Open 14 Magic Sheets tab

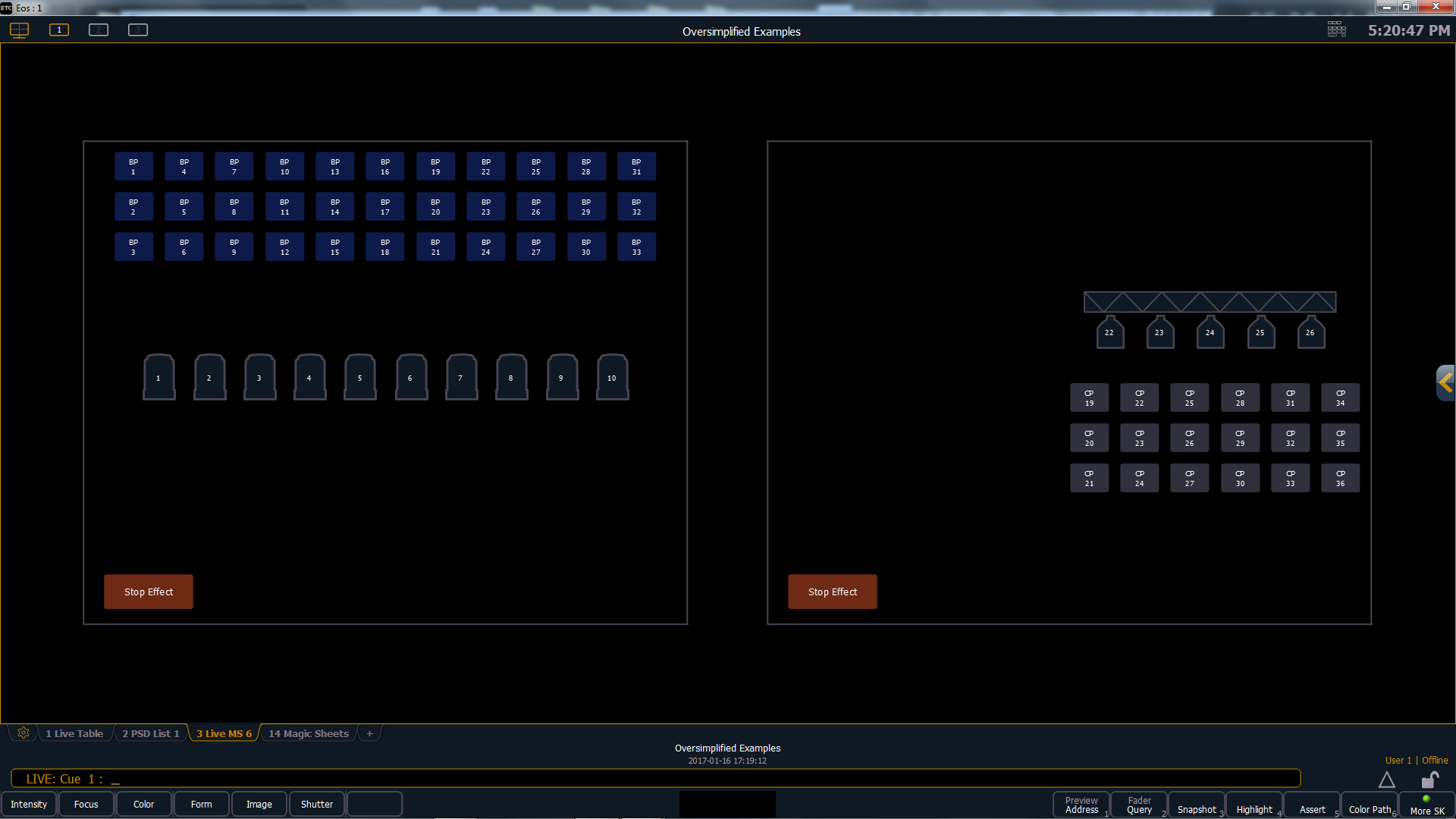point(308,733)
